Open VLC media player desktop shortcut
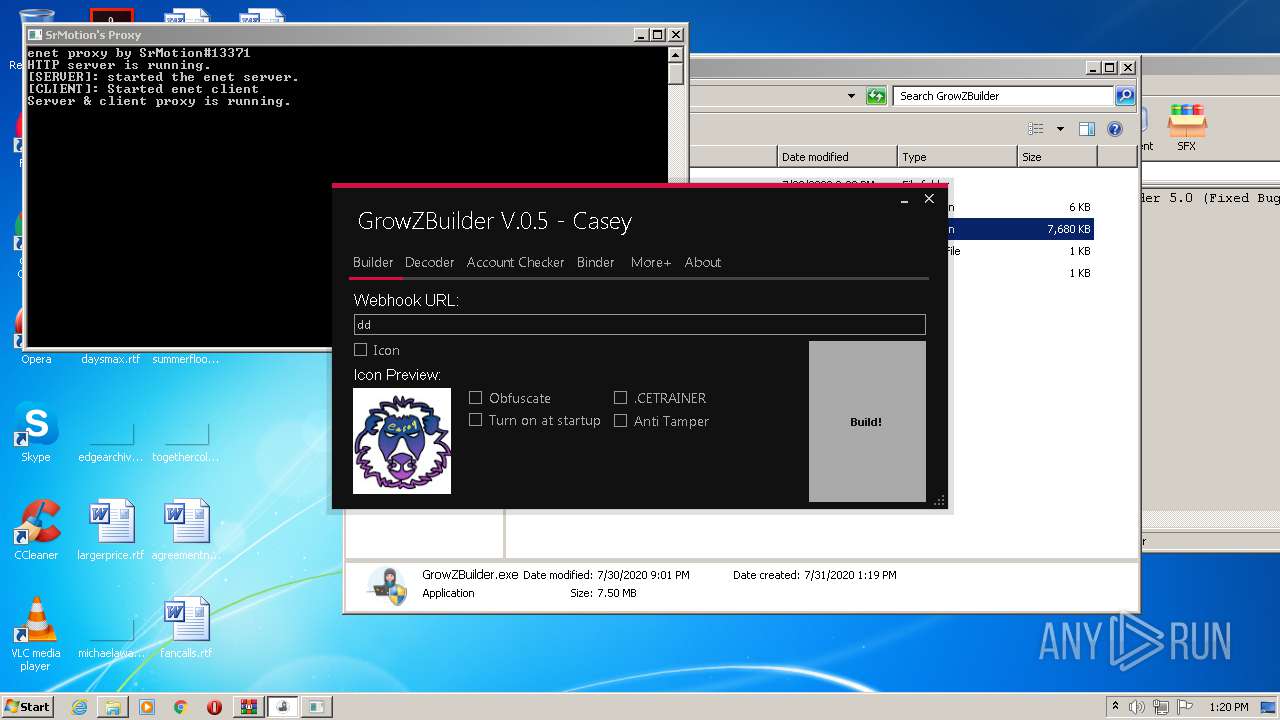 click(36, 634)
